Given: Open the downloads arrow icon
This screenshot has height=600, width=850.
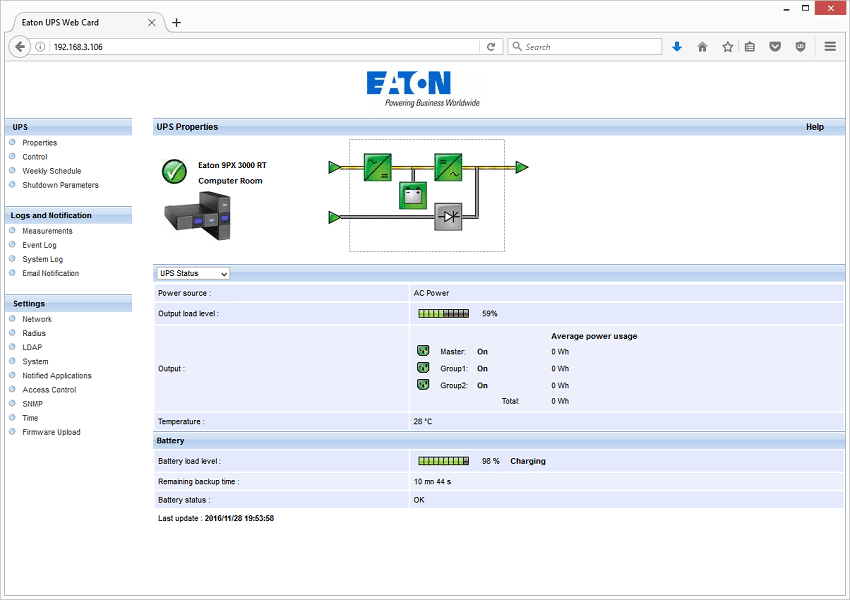Looking at the screenshot, I should [677, 47].
